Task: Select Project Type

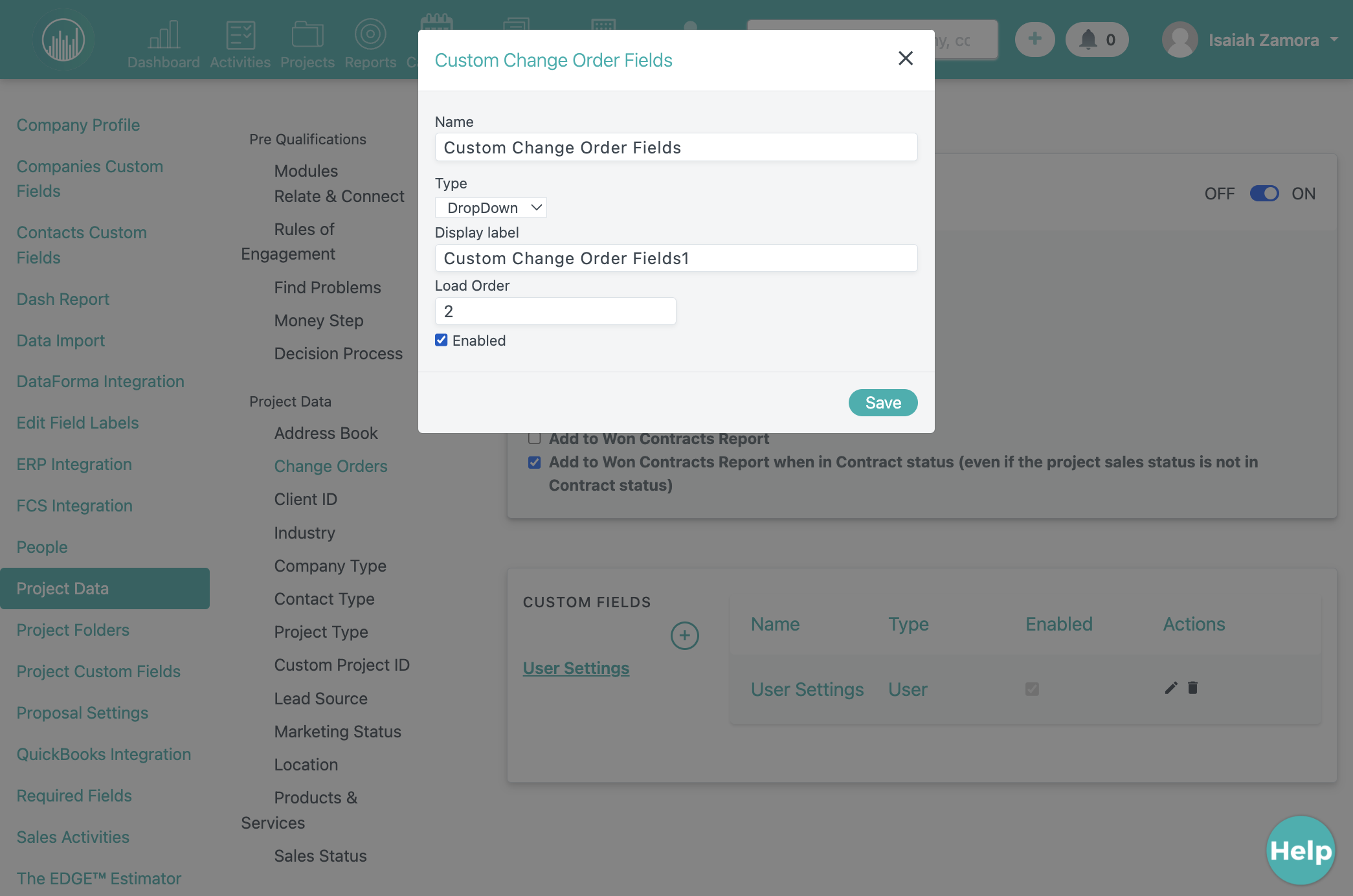Action: [x=321, y=632]
